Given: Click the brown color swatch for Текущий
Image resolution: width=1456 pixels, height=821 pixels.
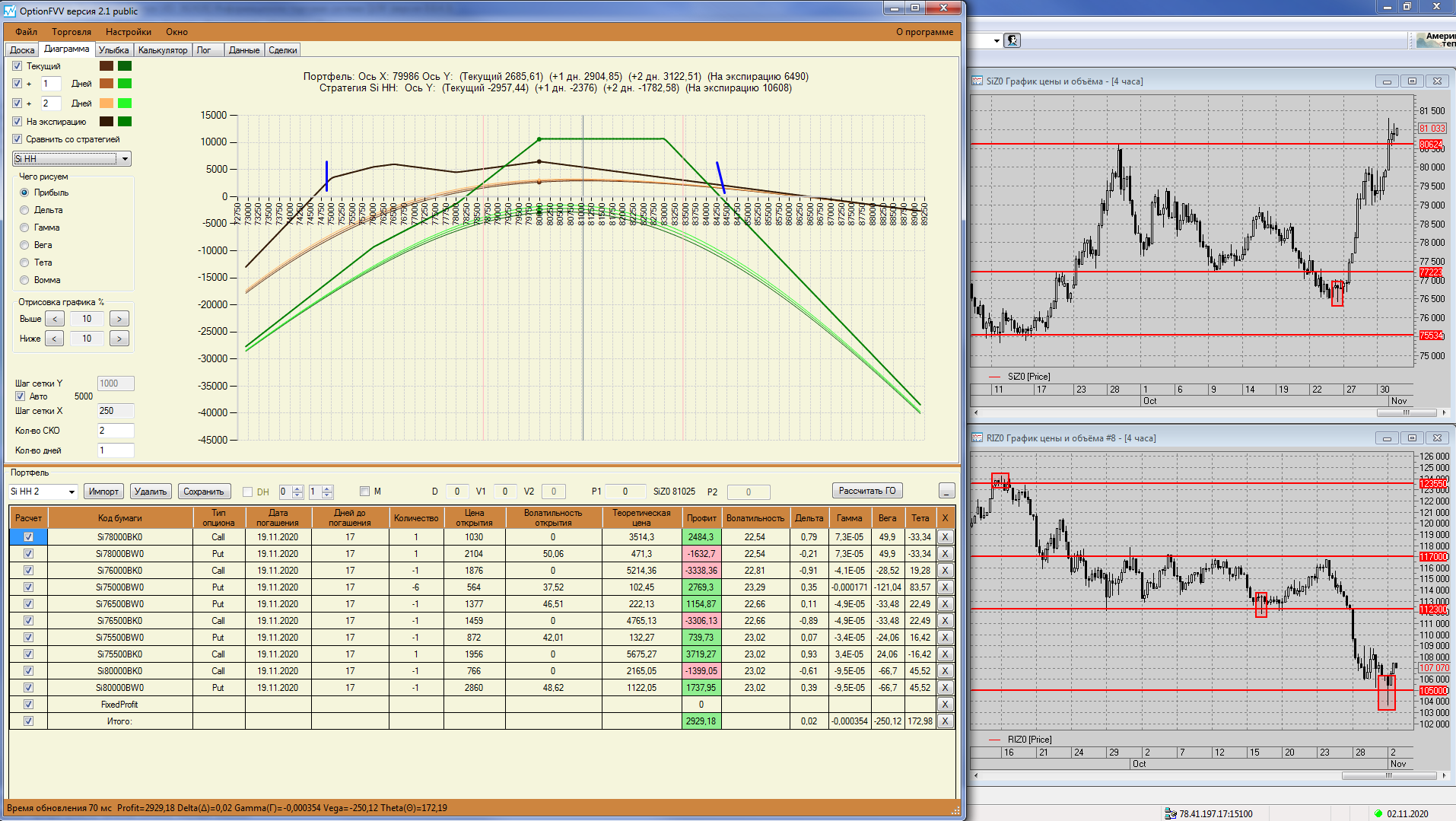Looking at the screenshot, I should pyautogui.click(x=106, y=66).
